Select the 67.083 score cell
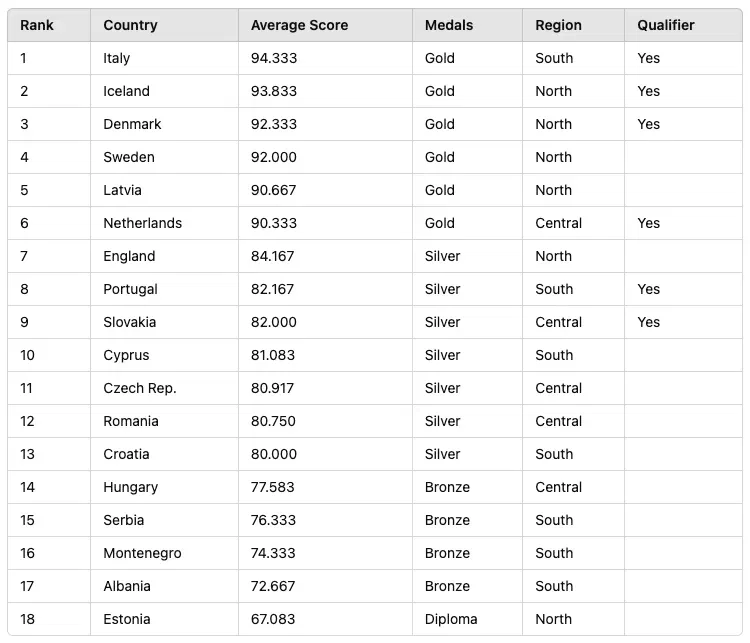750x643 pixels. coord(273,619)
